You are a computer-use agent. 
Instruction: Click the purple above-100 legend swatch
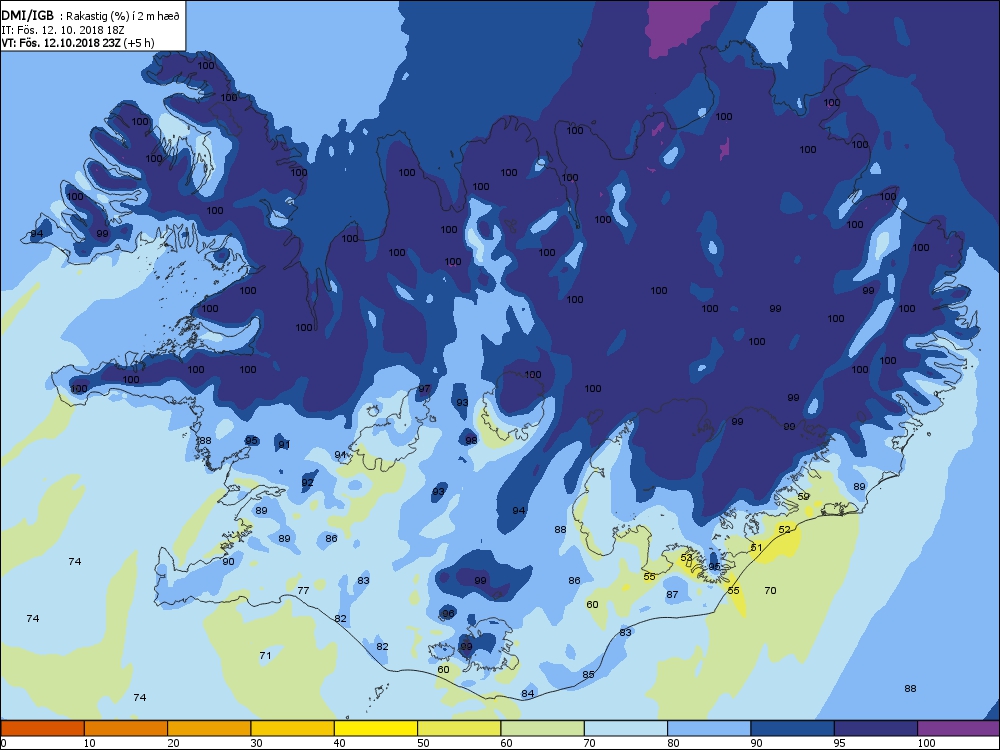point(959,728)
